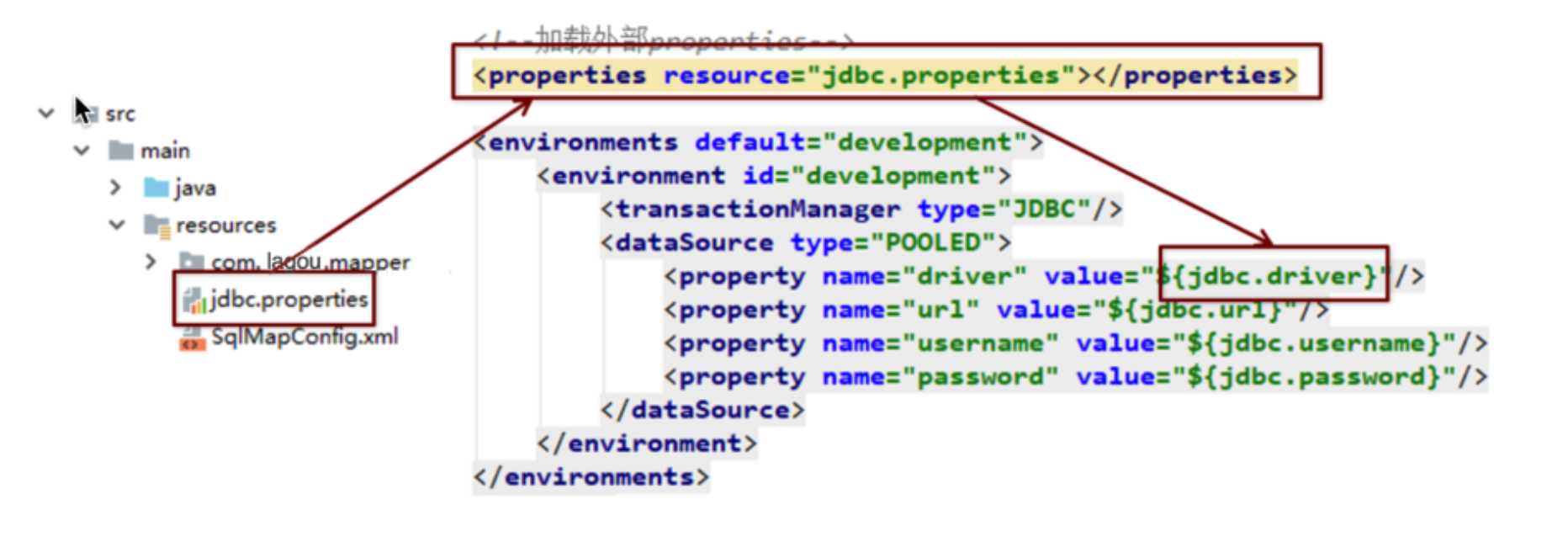Click the closing </properties> tag
This screenshot has height=547, width=1568.
click(1195, 75)
